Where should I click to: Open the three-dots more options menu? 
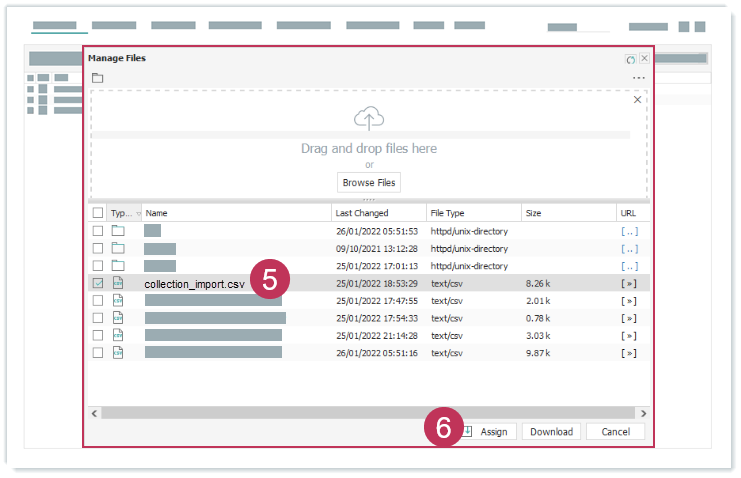(638, 78)
